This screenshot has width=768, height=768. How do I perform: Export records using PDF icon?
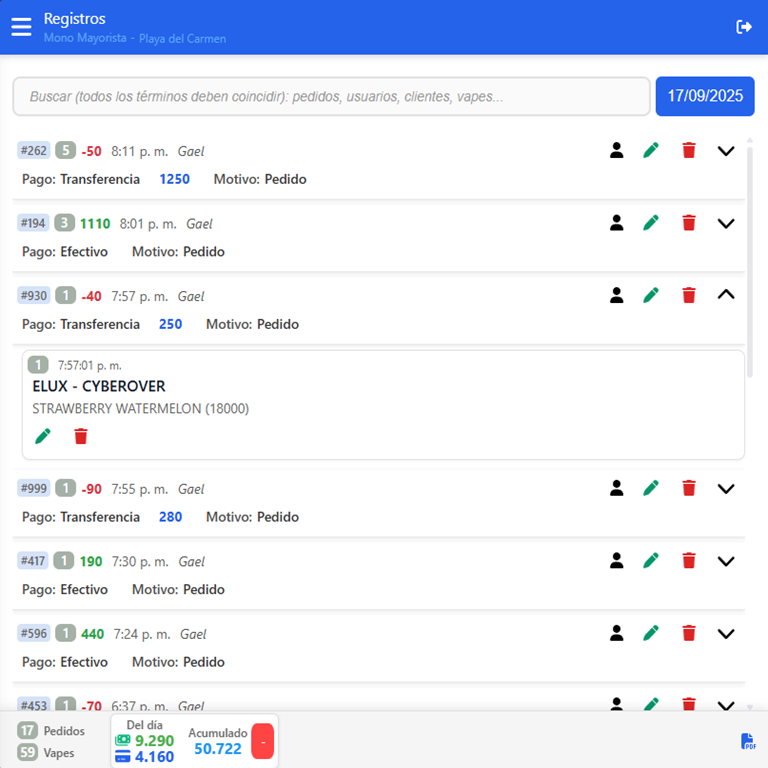[748, 741]
